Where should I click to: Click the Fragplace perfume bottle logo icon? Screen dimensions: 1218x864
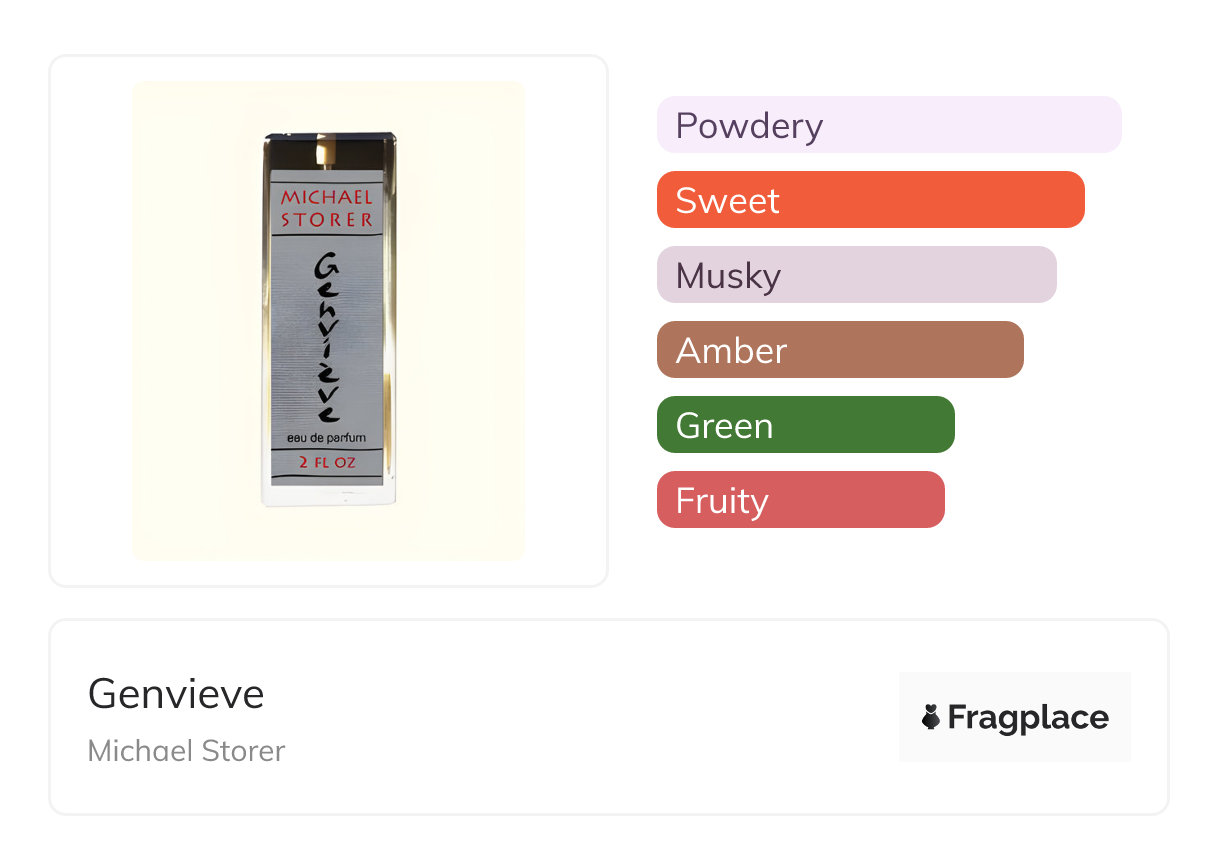(931, 717)
